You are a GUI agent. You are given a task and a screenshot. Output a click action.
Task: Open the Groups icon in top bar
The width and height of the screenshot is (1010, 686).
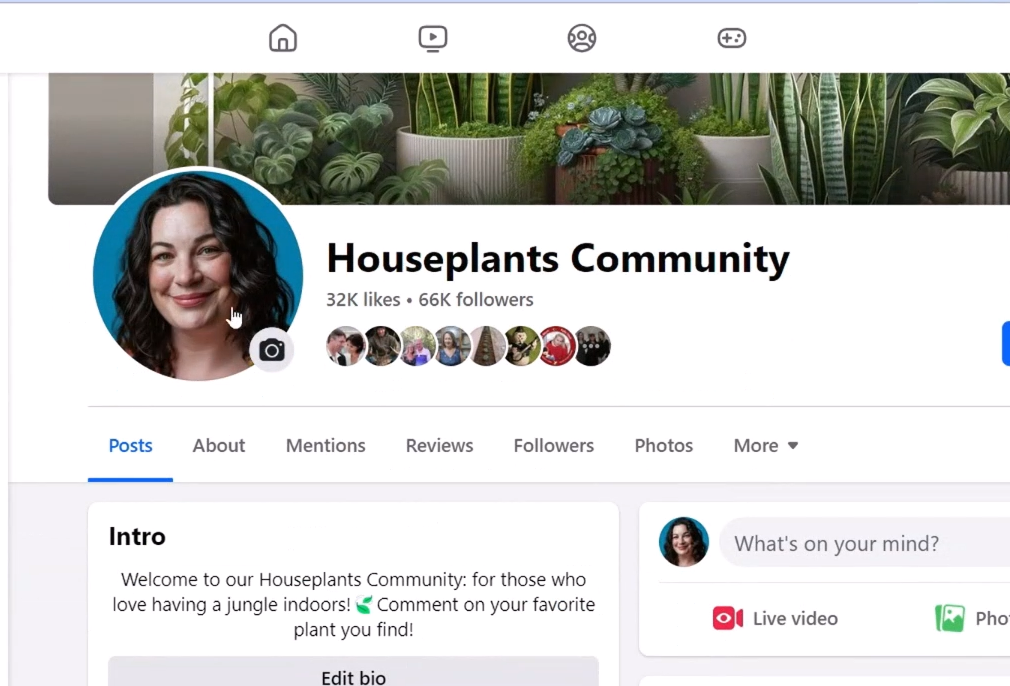[582, 38]
